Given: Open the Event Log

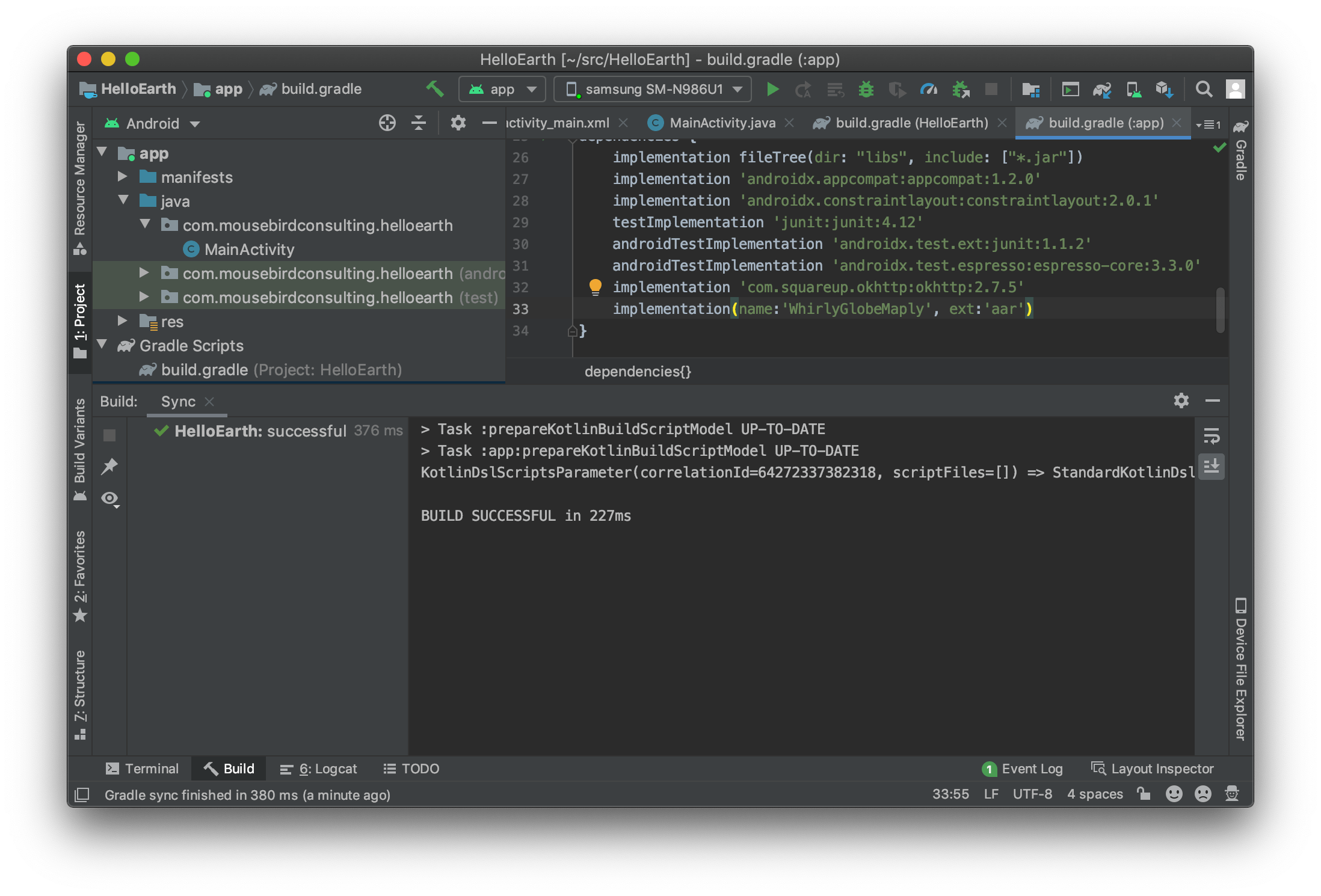Looking at the screenshot, I should pyautogui.click(x=1023, y=769).
